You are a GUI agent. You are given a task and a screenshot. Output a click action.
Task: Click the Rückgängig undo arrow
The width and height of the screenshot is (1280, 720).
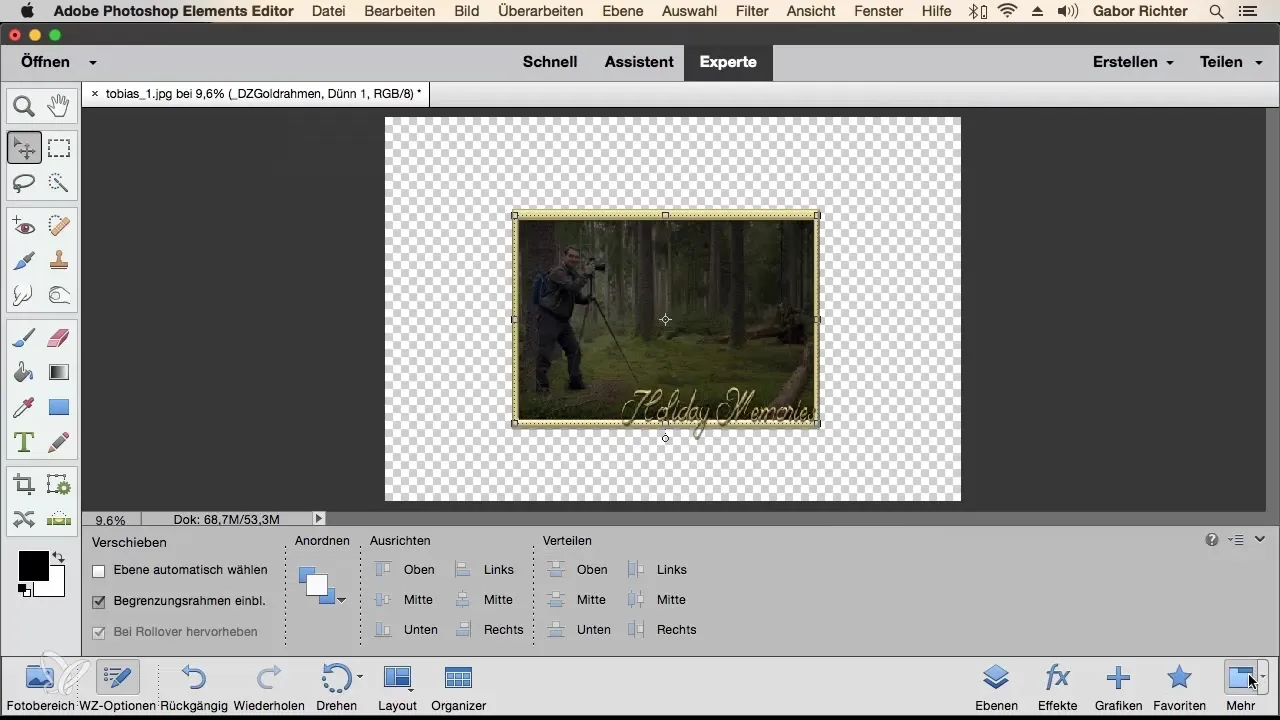tap(194, 686)
